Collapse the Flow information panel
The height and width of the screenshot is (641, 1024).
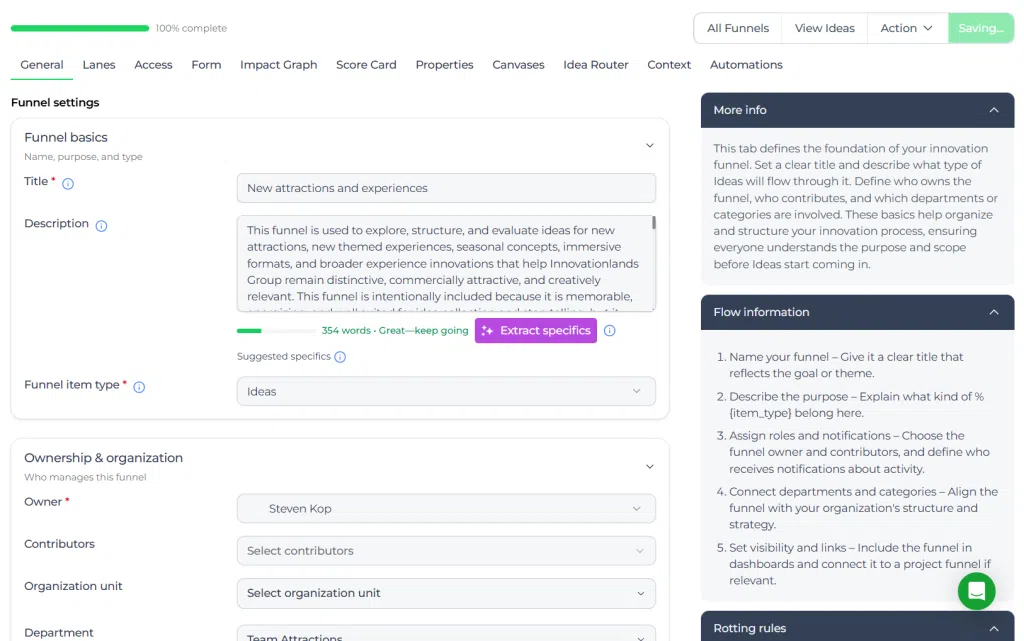pos(994,313)
